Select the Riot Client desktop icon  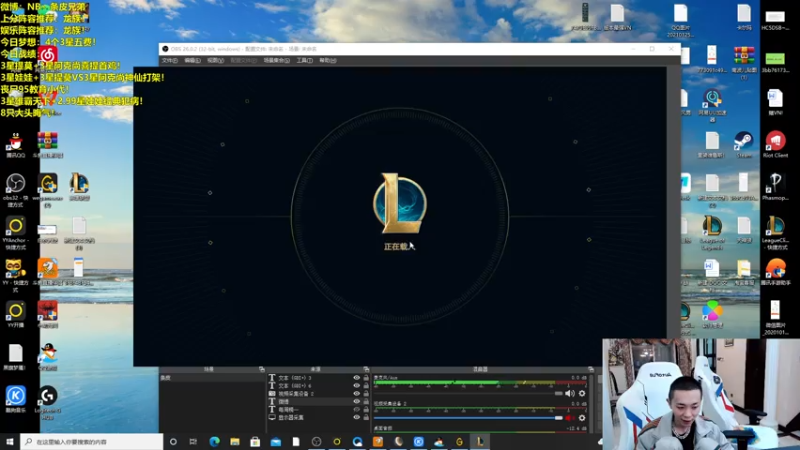775,145
